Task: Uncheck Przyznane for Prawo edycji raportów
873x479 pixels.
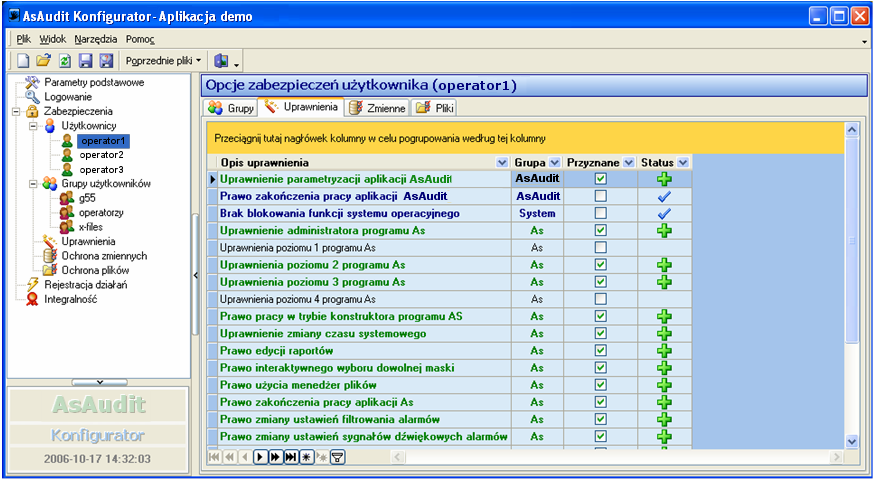Action: 600,351
